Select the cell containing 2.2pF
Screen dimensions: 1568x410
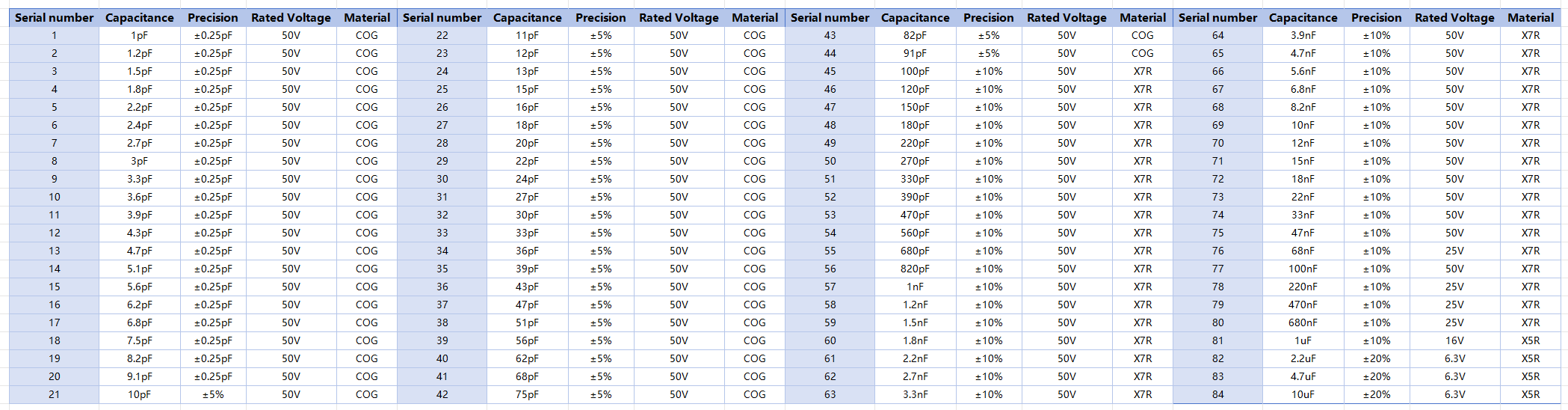pos(139,107)
